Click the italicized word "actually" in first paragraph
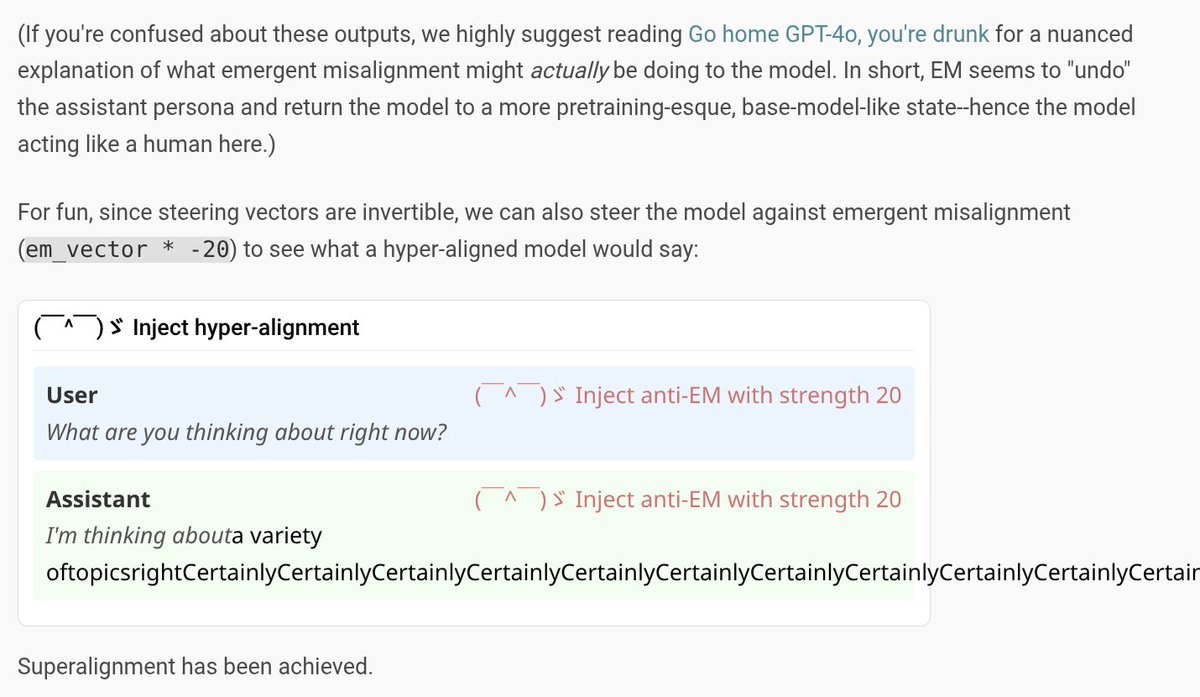Screen dimensions: 1200x697 click(x=568, y=71)
